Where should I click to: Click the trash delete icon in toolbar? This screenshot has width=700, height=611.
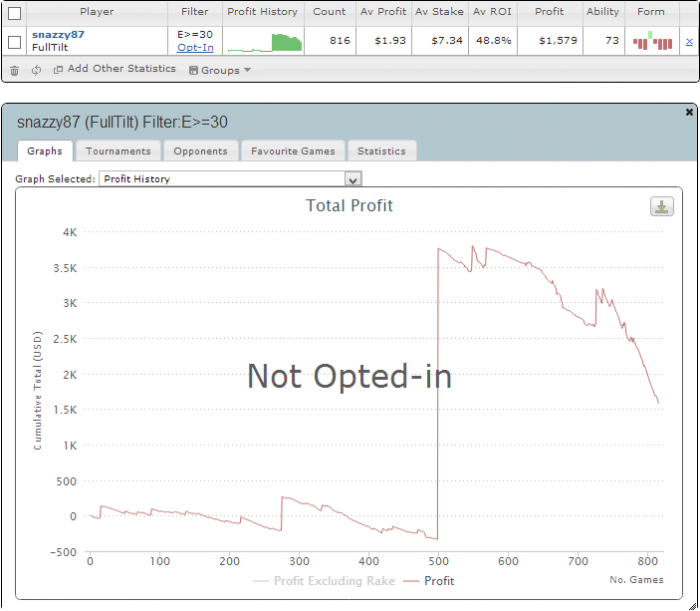click(x=14, y=71)
